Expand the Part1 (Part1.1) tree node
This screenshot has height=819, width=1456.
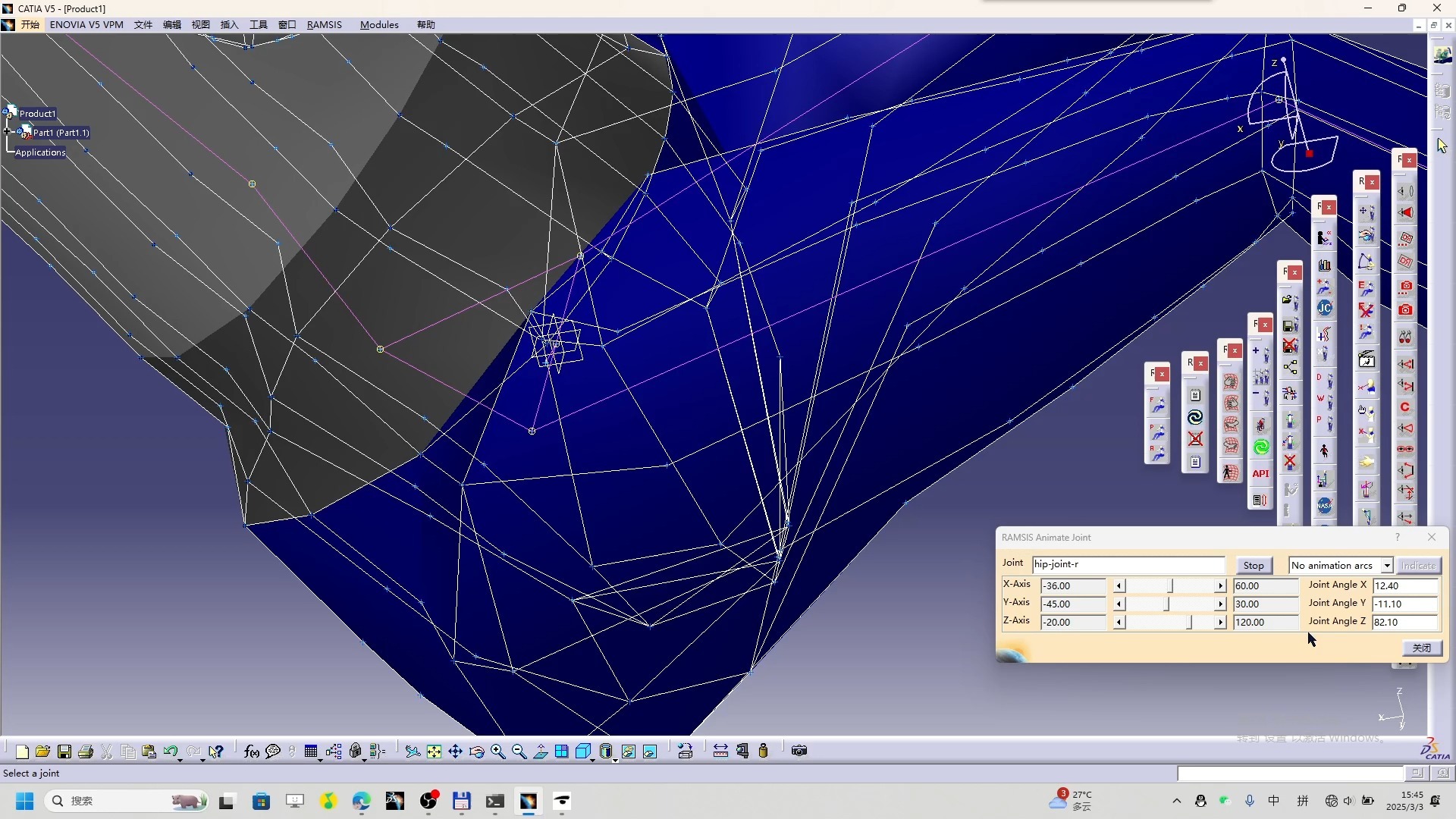pos(8,132)
